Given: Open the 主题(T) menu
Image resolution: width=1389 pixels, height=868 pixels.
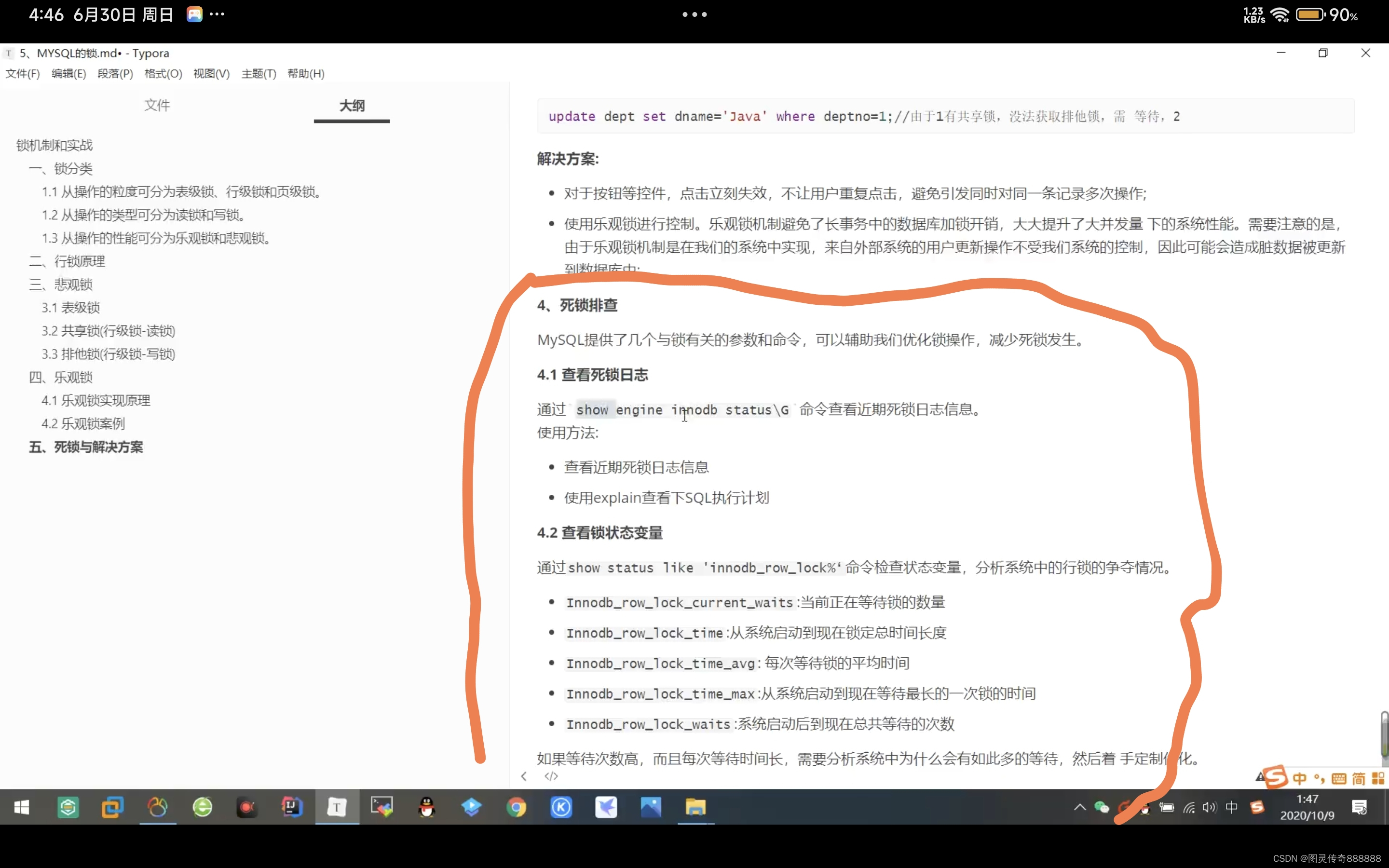Looking at the screenshot, I should (259, 73).
